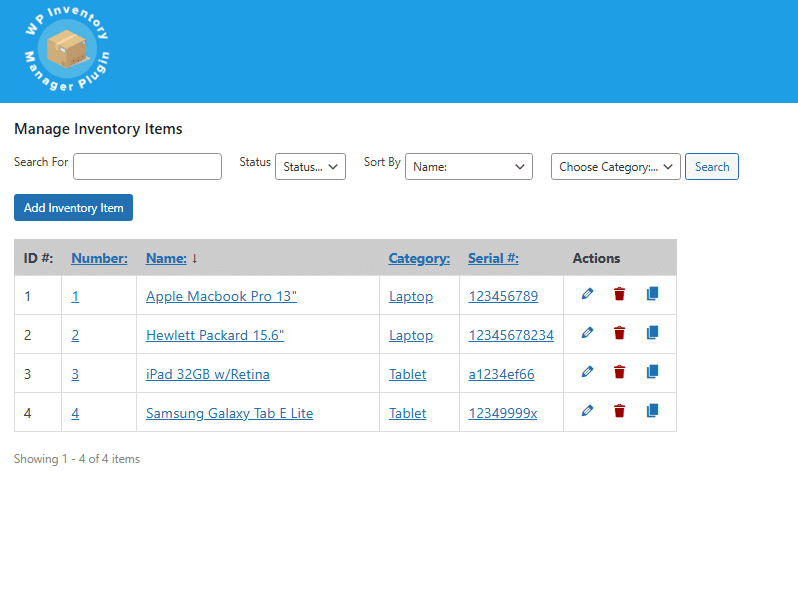
Task: Open serial number a1234ef66 link
Action: pyautogui.click(x=501, y=374)
